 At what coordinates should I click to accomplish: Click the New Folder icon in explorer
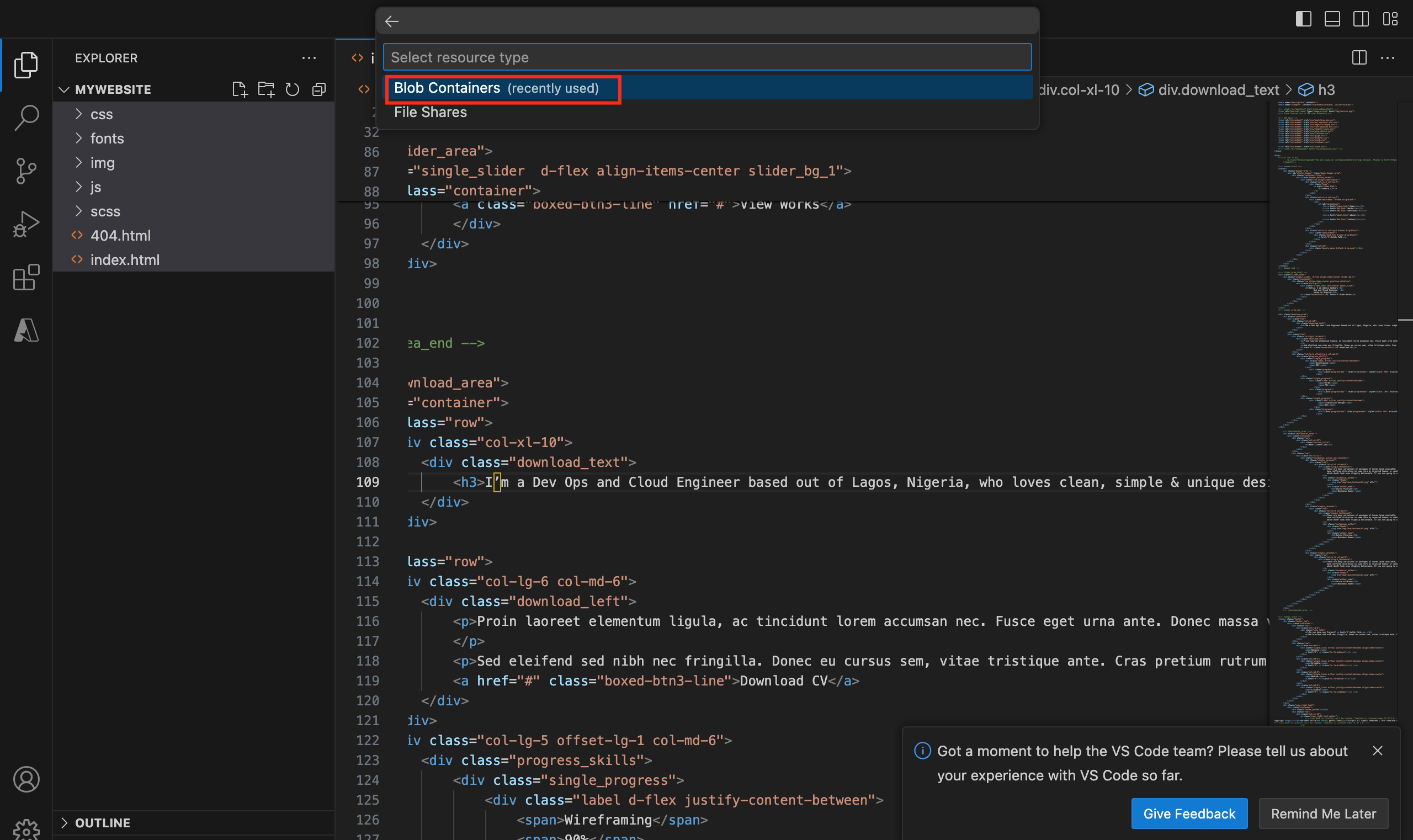pyautogui.click(x=265, y=89)
